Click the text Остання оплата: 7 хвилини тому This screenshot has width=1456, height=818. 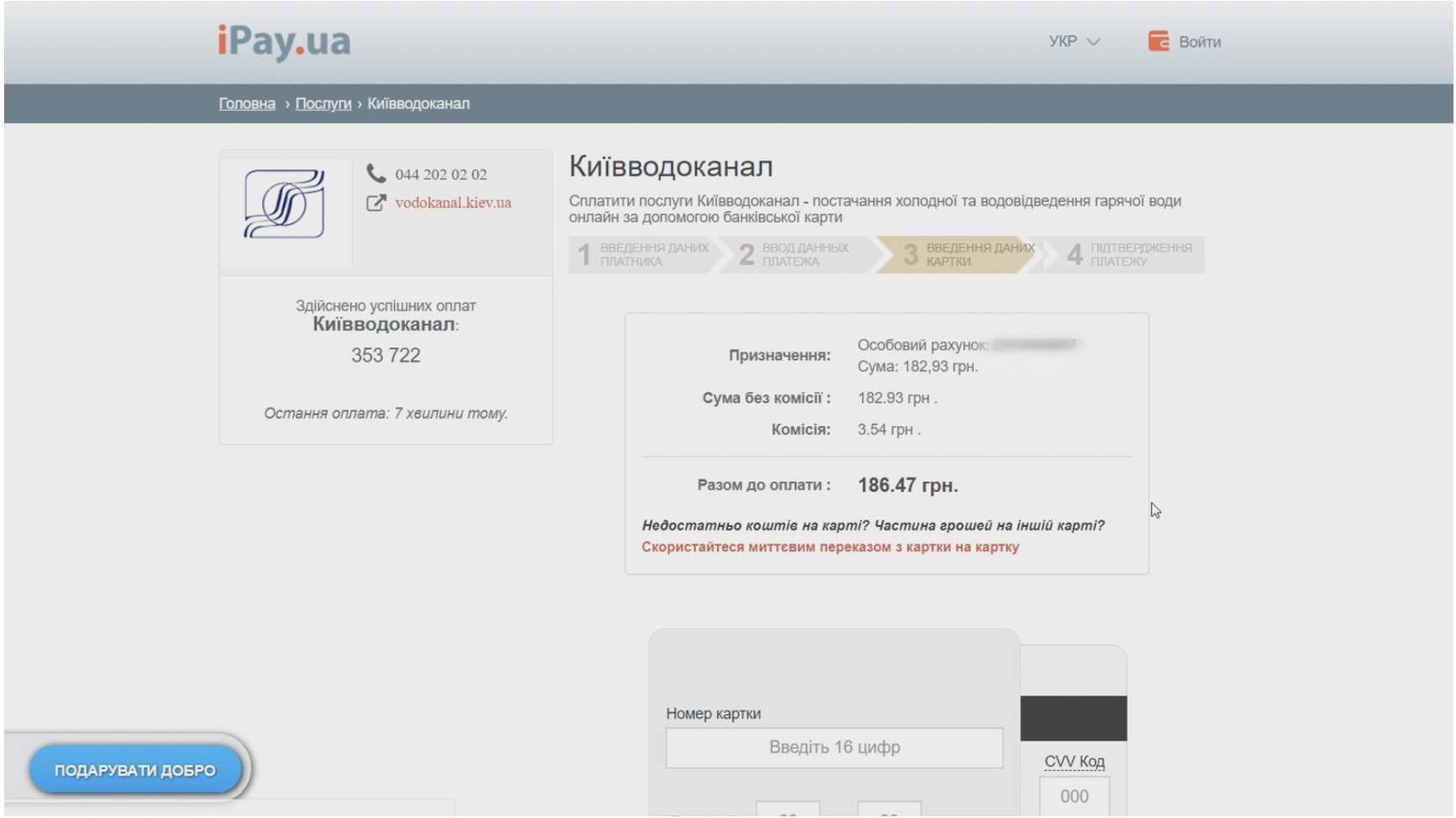pos(385,413)
